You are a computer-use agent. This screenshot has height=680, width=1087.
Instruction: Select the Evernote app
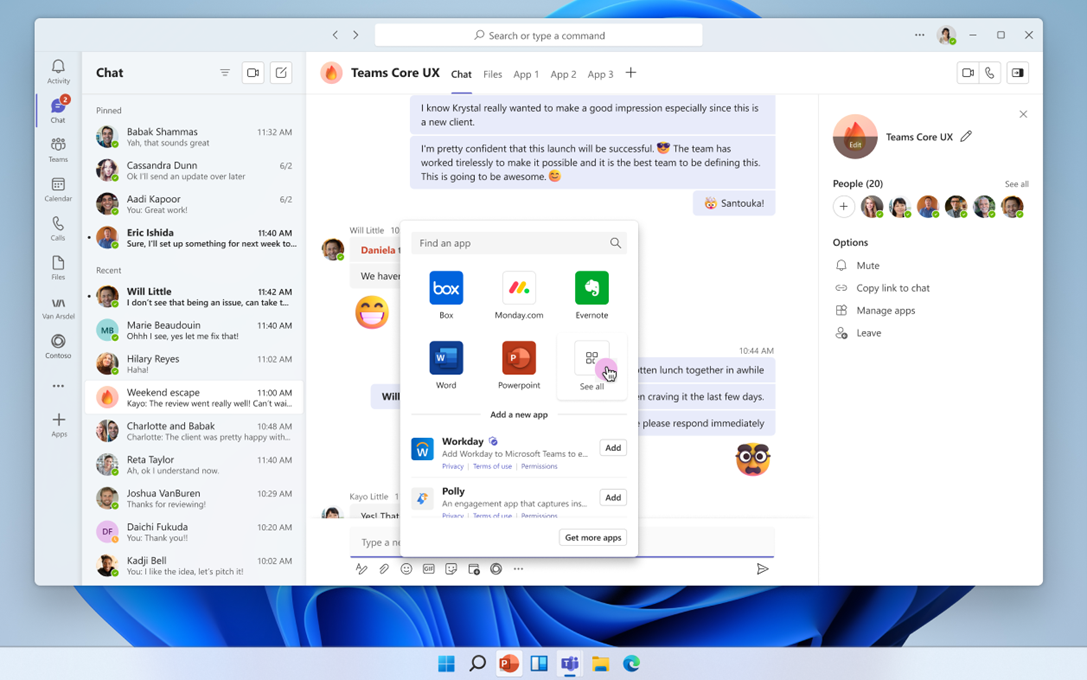coord(591,295)
